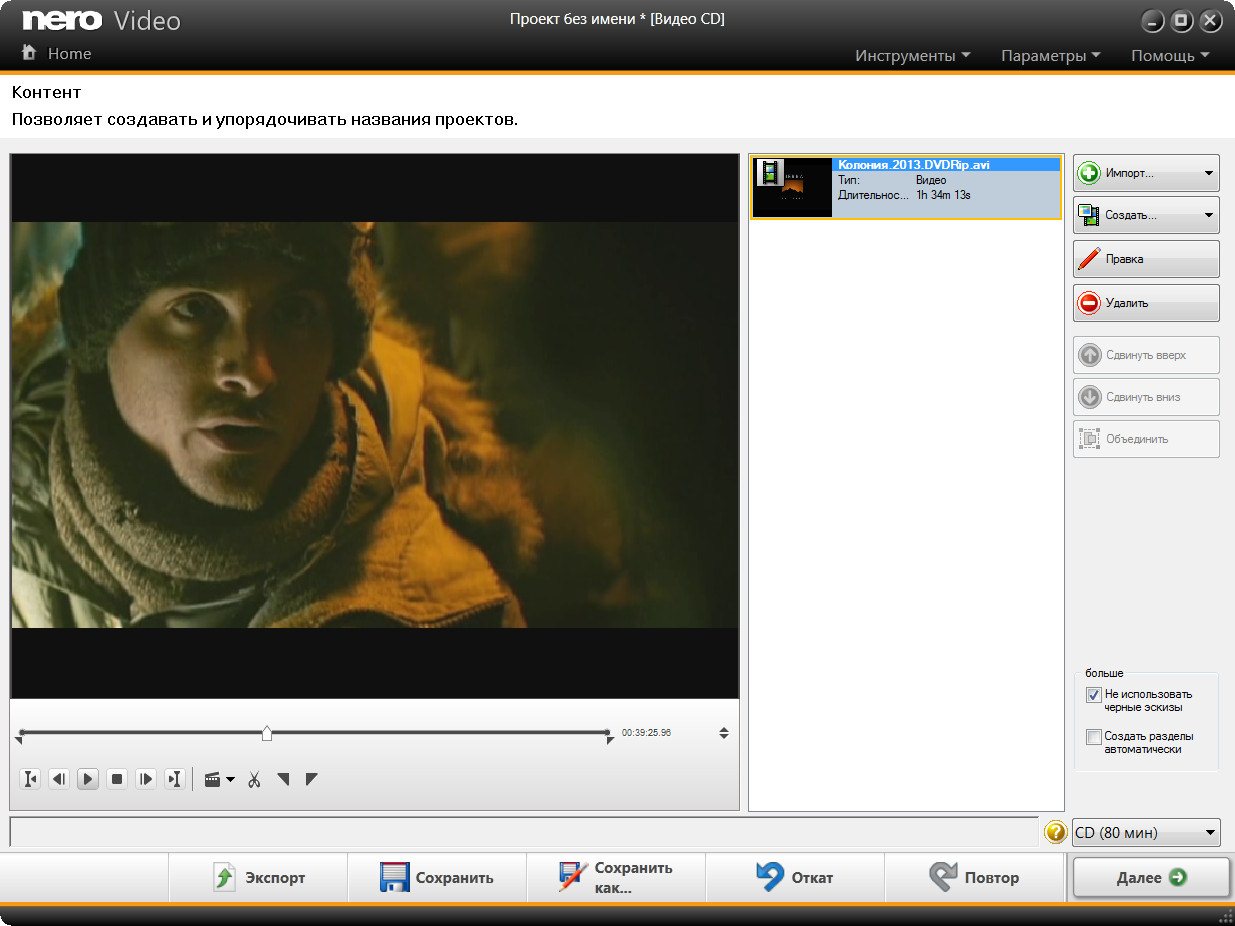
Task: Open the Параметры menu
Action: coord(1050,56)
